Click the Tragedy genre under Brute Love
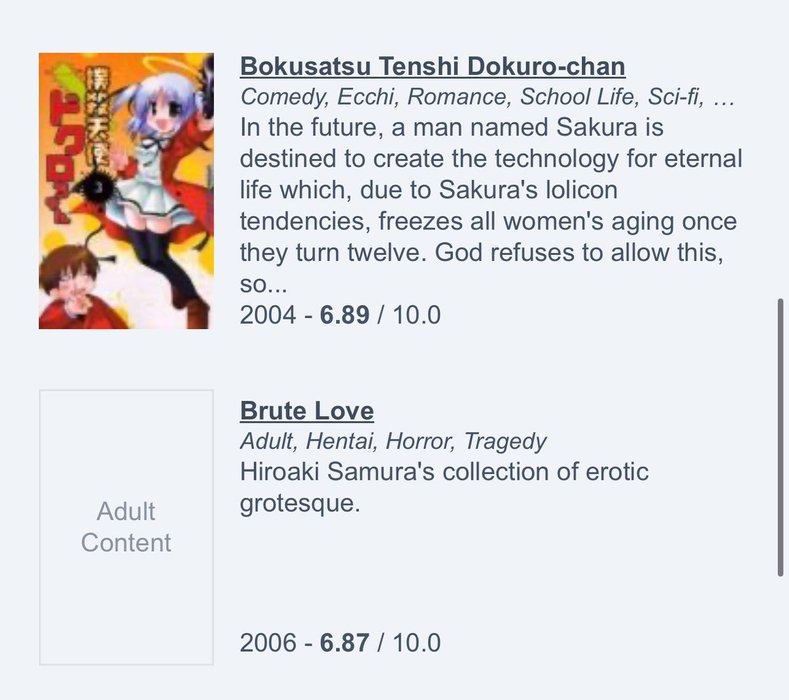The width and height of the screenshot is (789, 700). [505, 442]
